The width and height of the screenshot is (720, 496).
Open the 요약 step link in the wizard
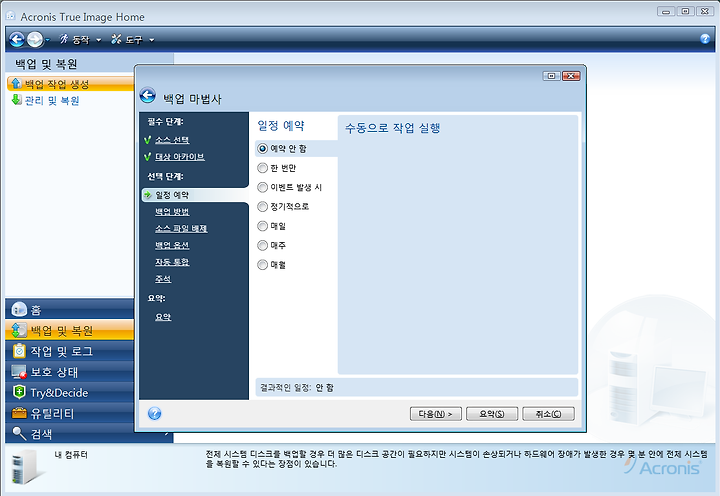(x=163, y=317)
